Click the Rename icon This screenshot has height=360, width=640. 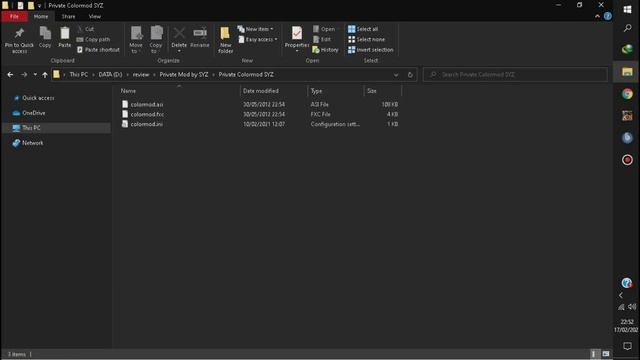(200, 38)
